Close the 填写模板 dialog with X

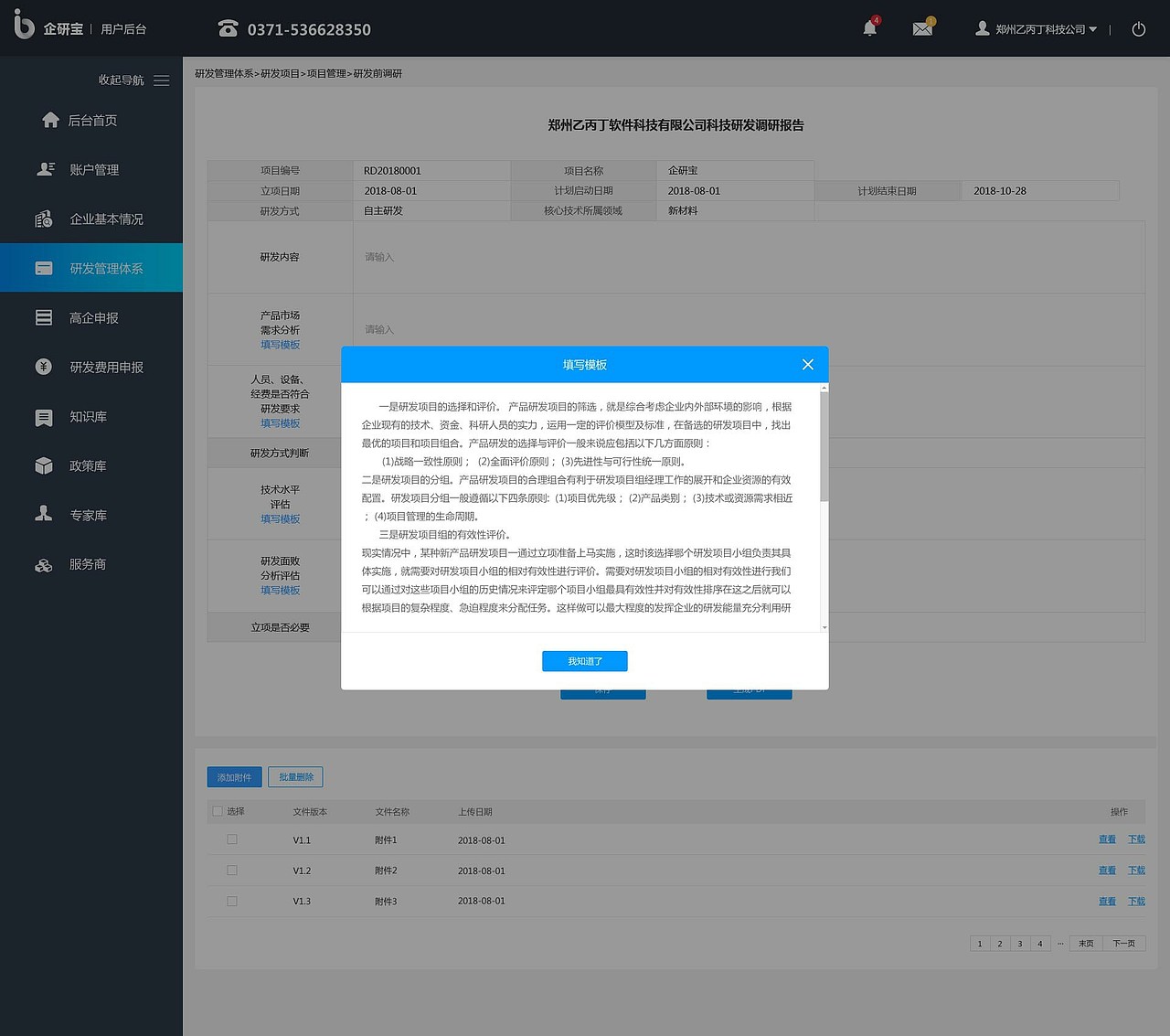[x=808, y=364]
